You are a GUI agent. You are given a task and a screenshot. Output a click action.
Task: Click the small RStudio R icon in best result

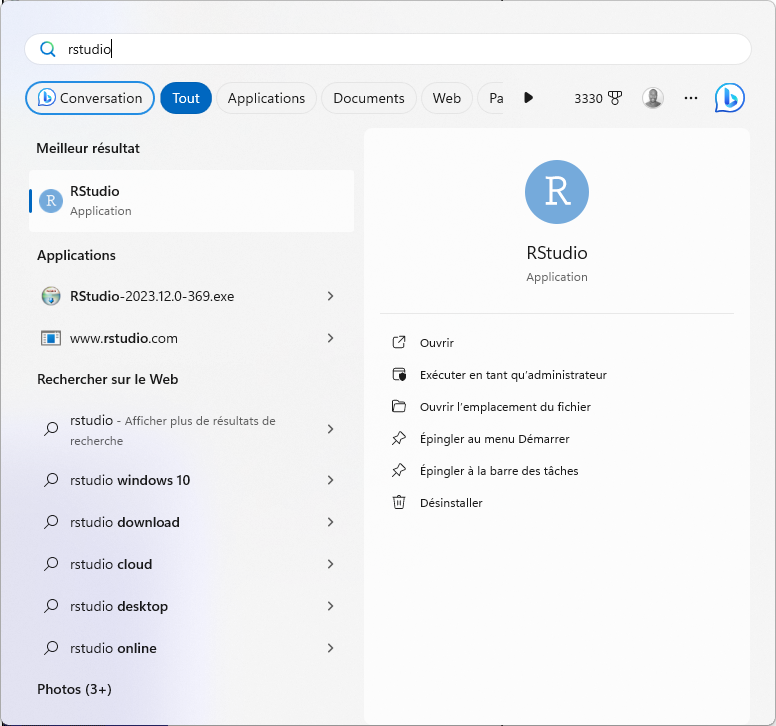point(51,201)
